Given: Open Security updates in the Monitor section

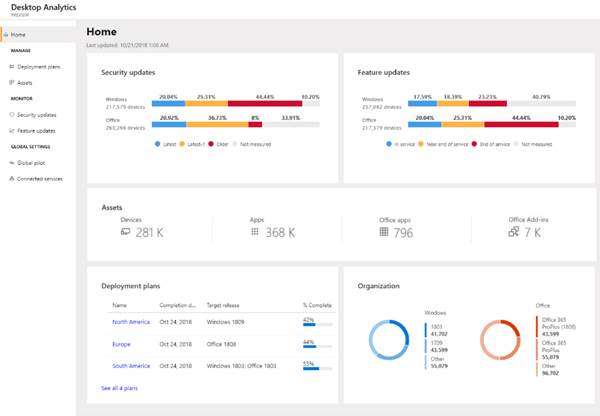Looking at the screenshot, I should point(36,115).
